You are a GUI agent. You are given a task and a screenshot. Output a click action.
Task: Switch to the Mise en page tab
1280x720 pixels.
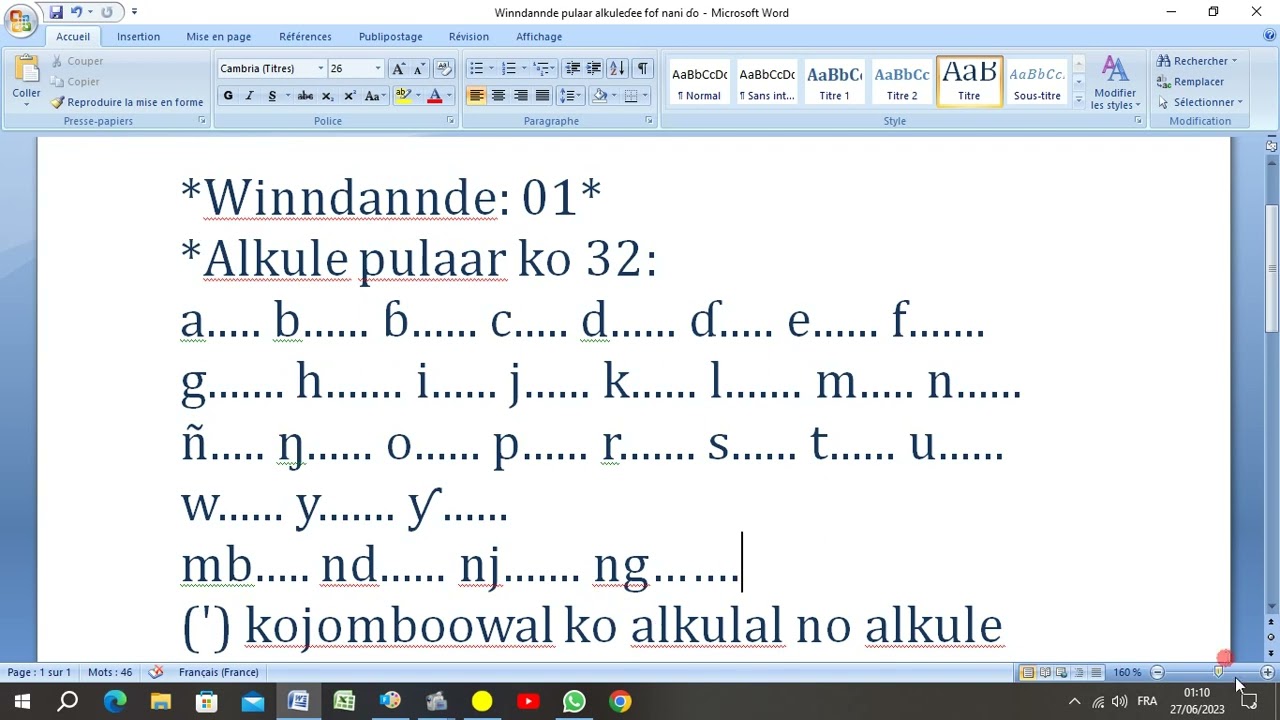[x=218, y=37]
